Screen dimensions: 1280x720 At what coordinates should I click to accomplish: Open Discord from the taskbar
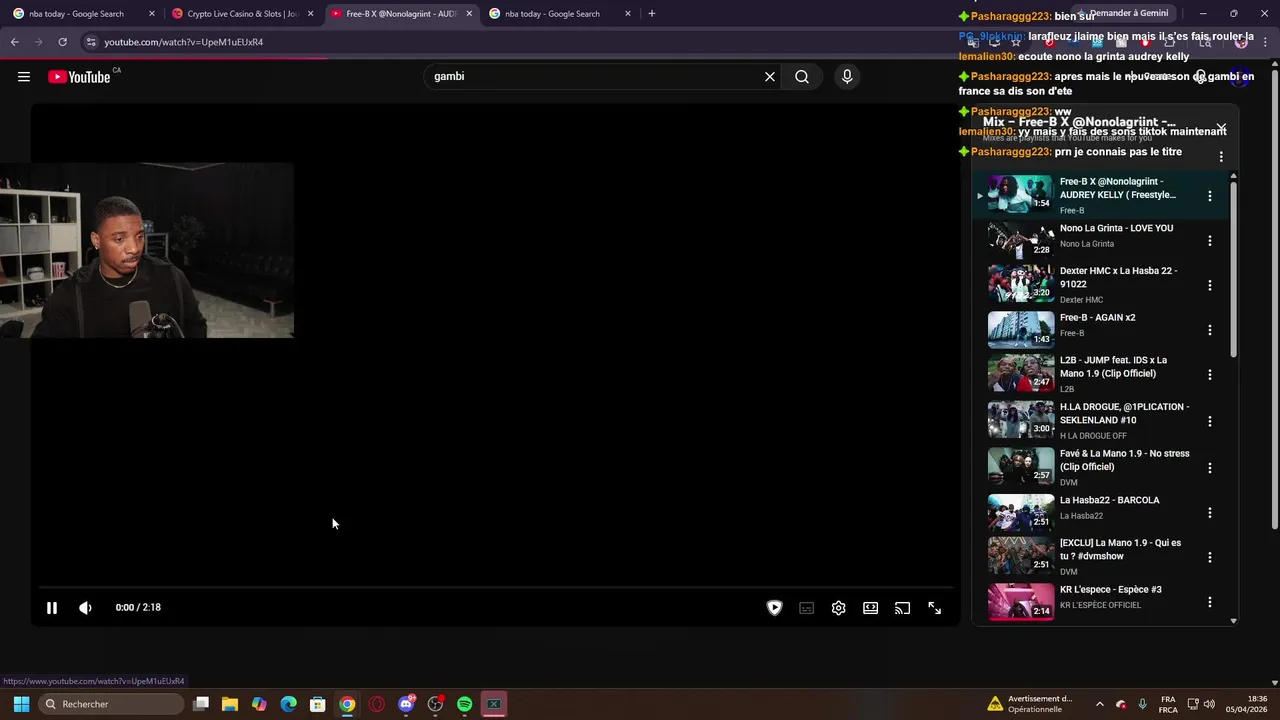(x=406, y=704)
